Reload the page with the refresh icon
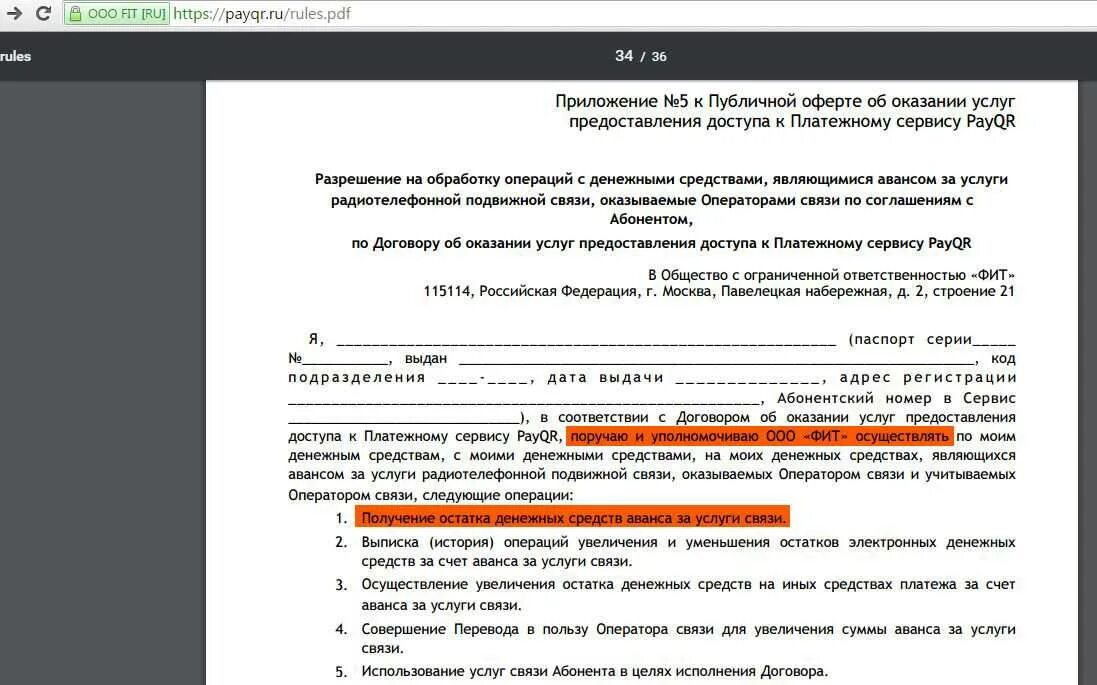Image resolution: width=1097 pixels, height=685 pixels. click(43, 13)
